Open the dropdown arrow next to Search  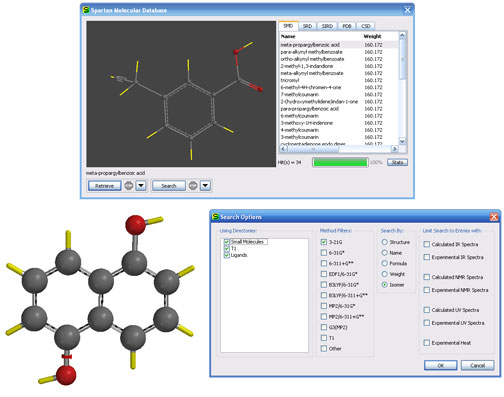pyautogui.click(x=205, y=186)
